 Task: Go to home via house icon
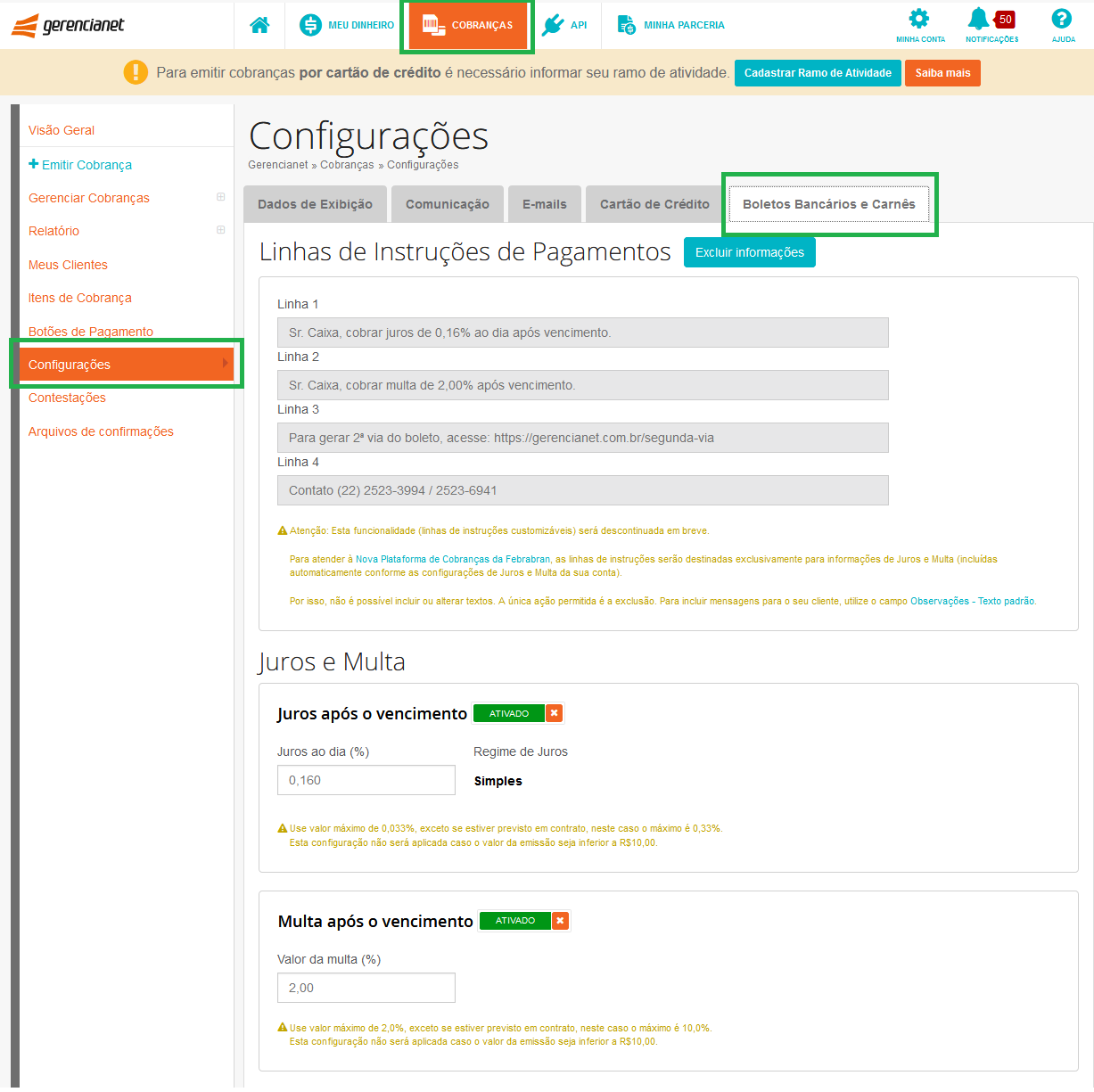259,25
